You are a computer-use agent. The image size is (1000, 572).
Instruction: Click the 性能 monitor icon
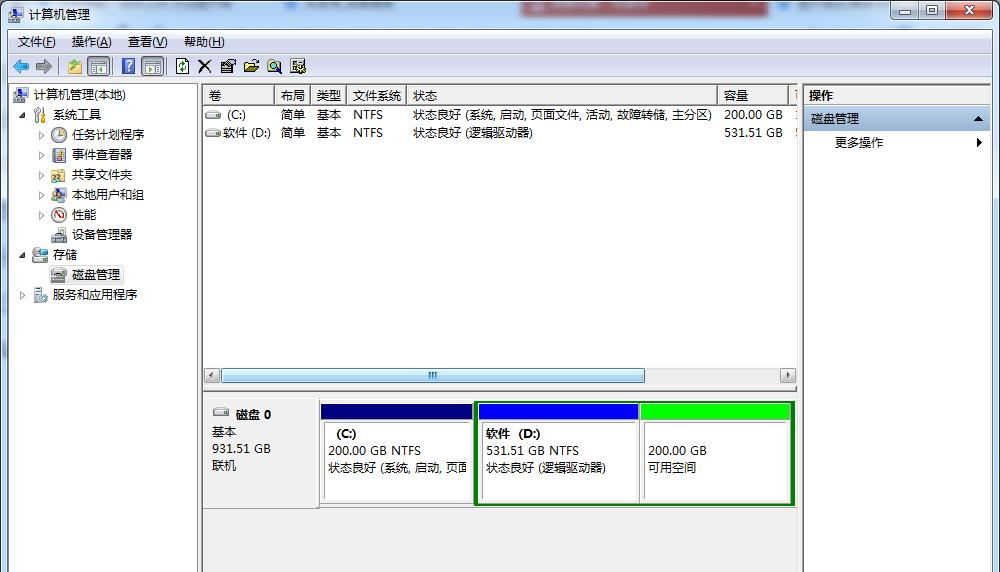coord(59,215)
